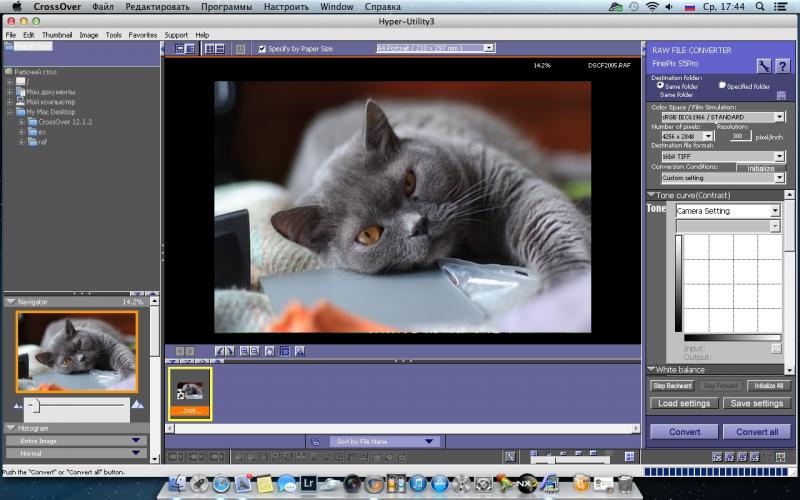
Task: Open the Sort by File Name dropdown
Action: pyautogui.click(x=384, y=442)
